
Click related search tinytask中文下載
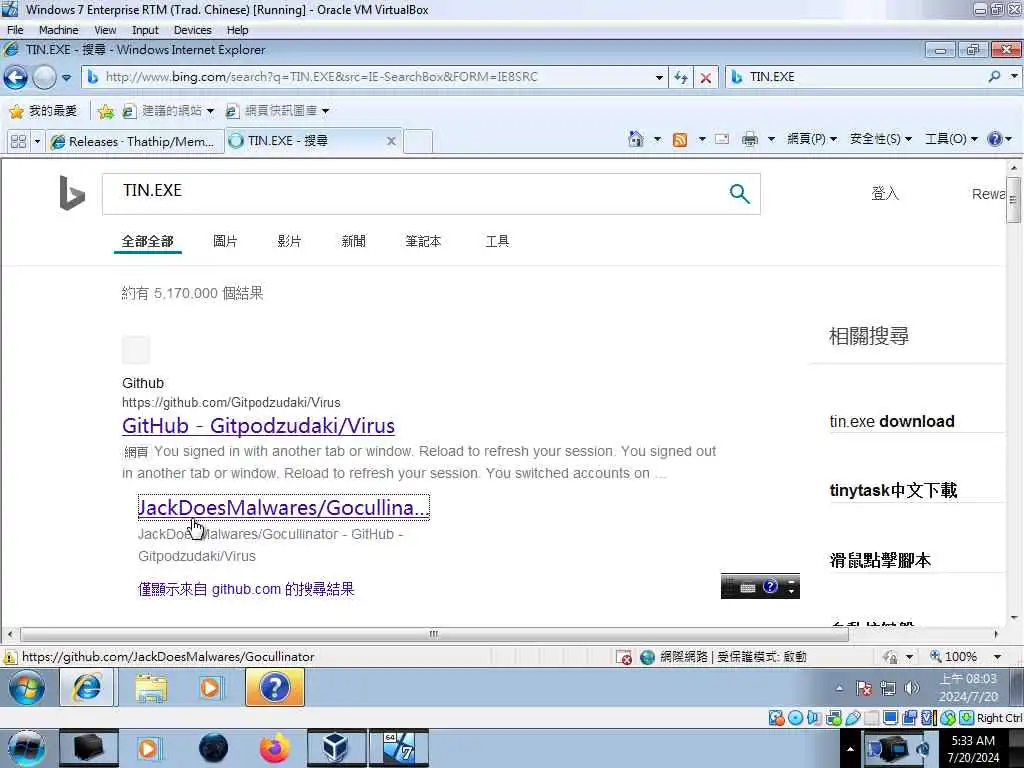tap(893, 490)
